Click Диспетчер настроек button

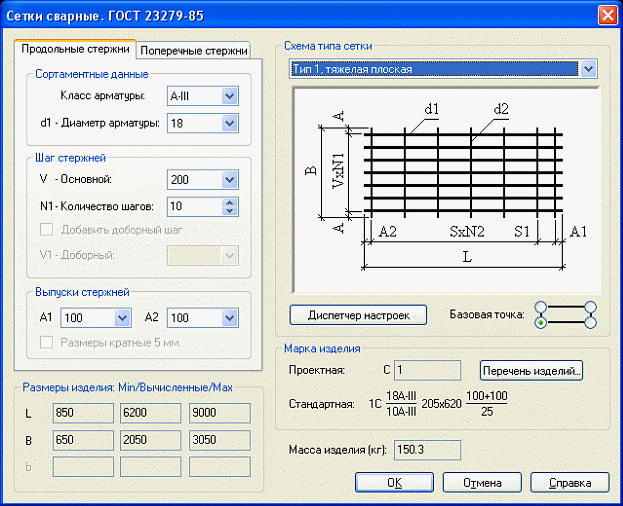pyautogui.click(x=358, y=315)
